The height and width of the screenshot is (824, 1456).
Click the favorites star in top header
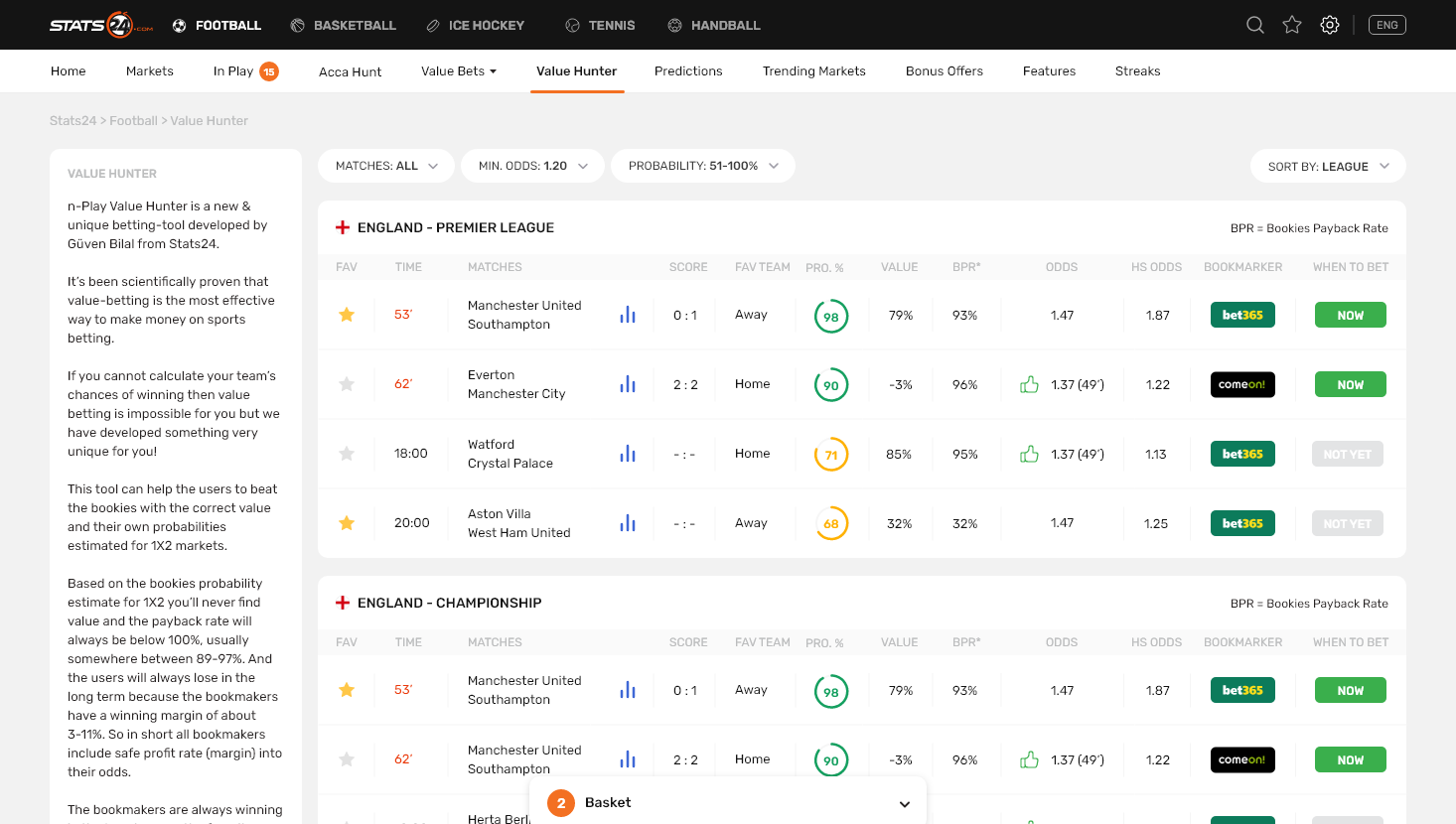point(1292,25)
